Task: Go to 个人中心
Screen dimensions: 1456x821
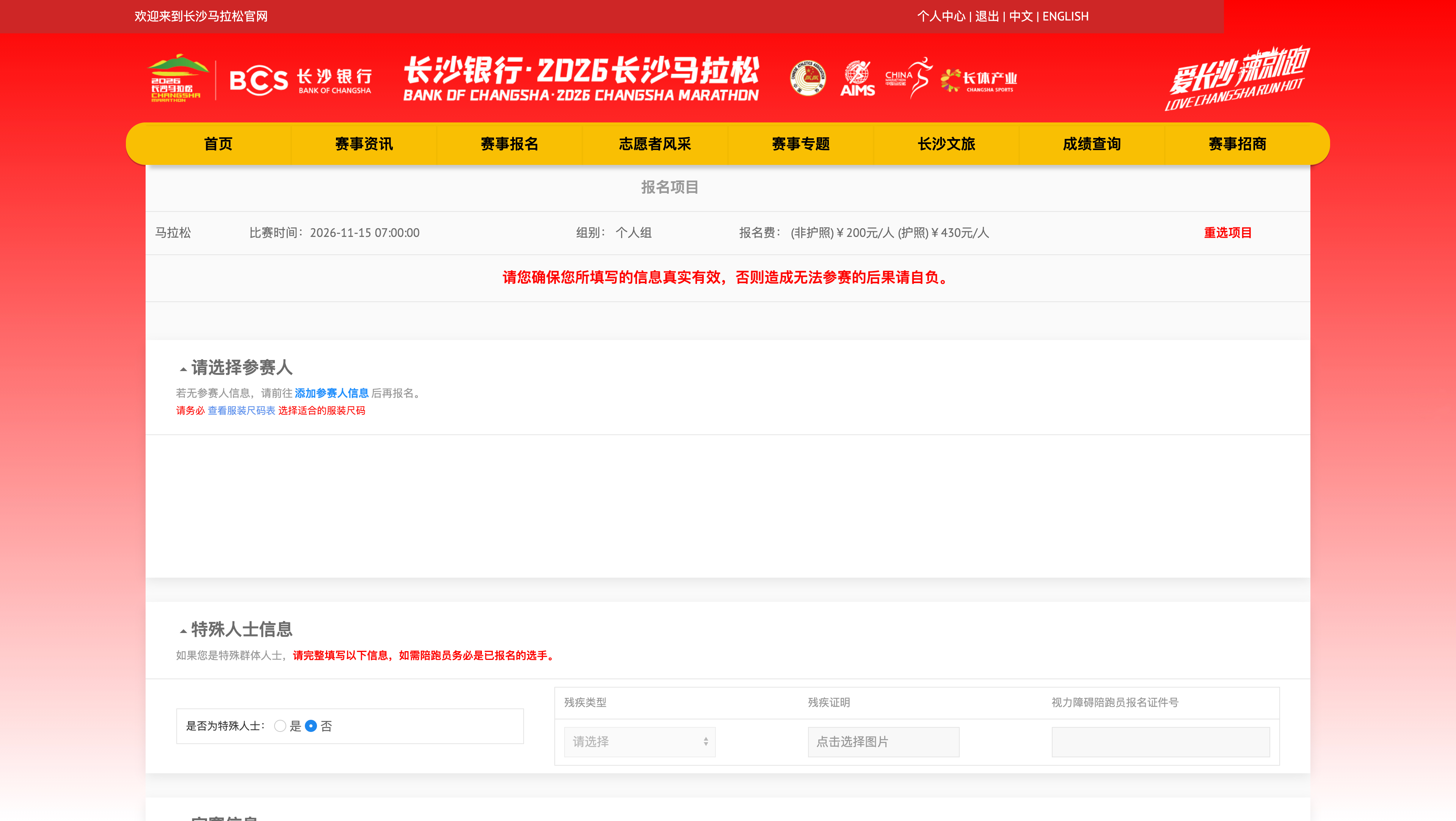Action: [x=941, y=16]
